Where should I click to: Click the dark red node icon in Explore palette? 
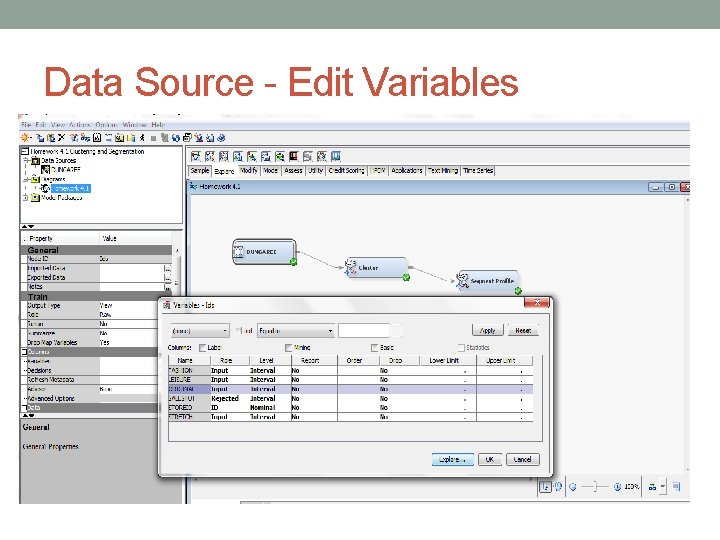coord(293,157)
